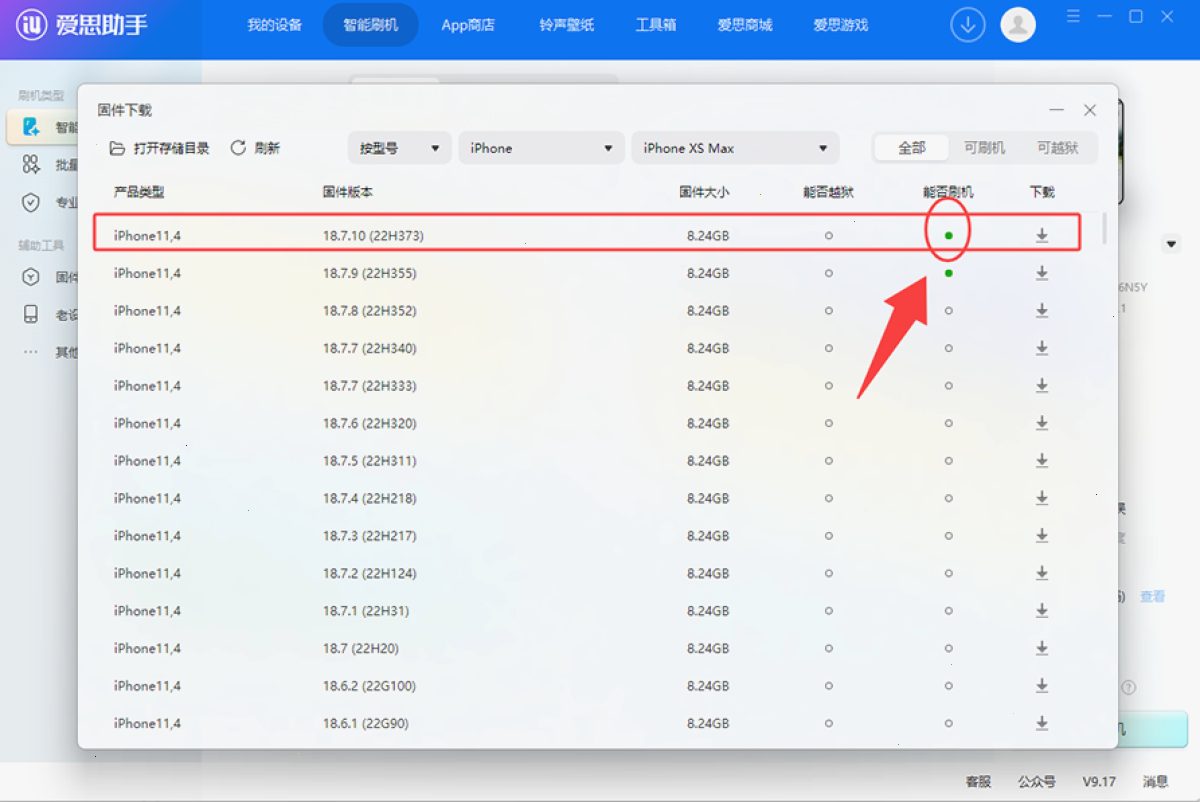
Task: Select the 18.6.2 (22G100) version text
Action: [369, 686]
